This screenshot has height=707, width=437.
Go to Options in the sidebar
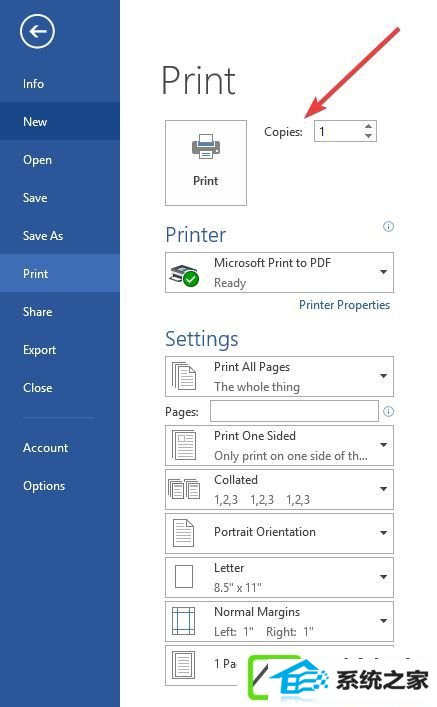[x=44, y=486]
